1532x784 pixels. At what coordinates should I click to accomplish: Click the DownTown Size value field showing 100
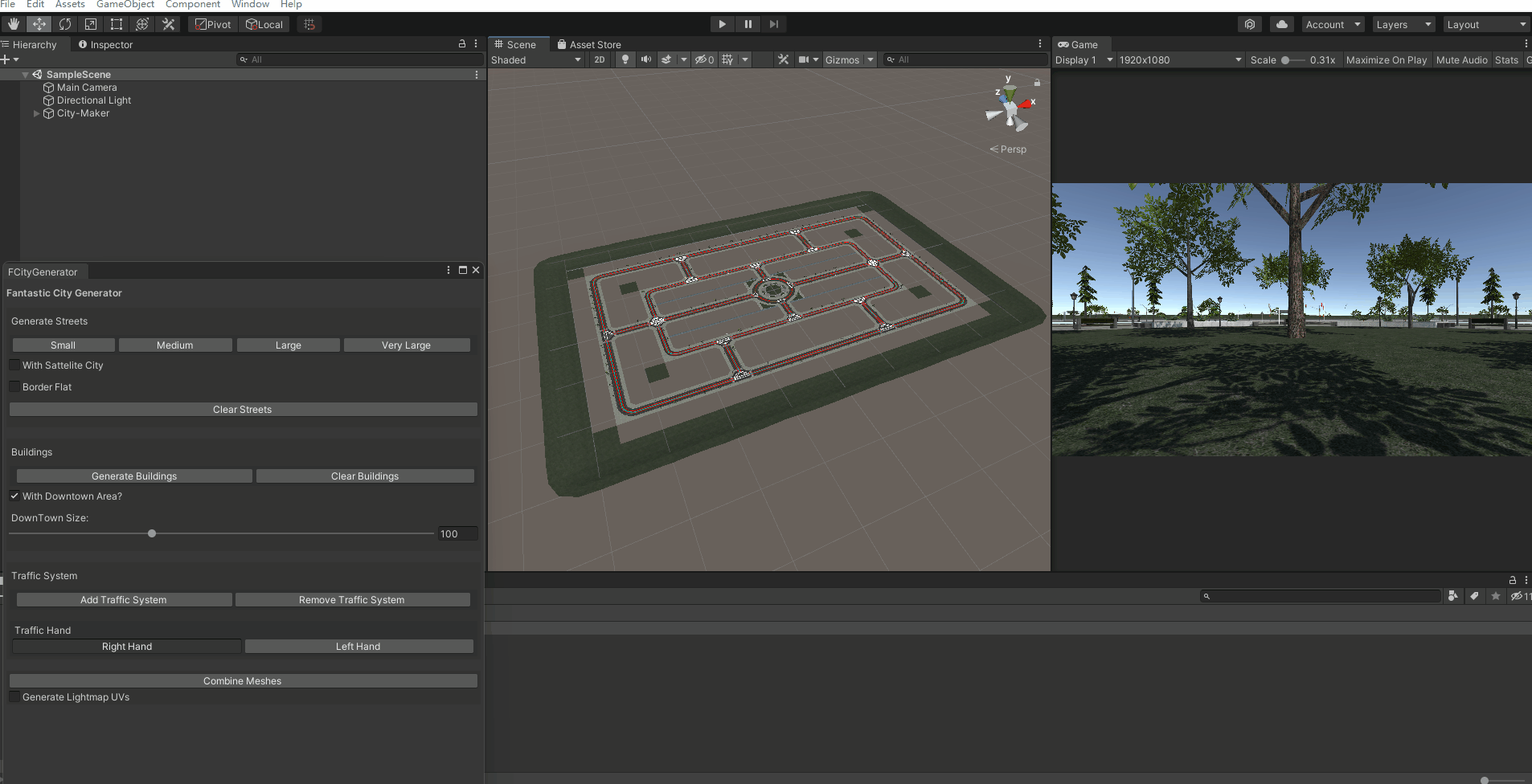point(457,533)
